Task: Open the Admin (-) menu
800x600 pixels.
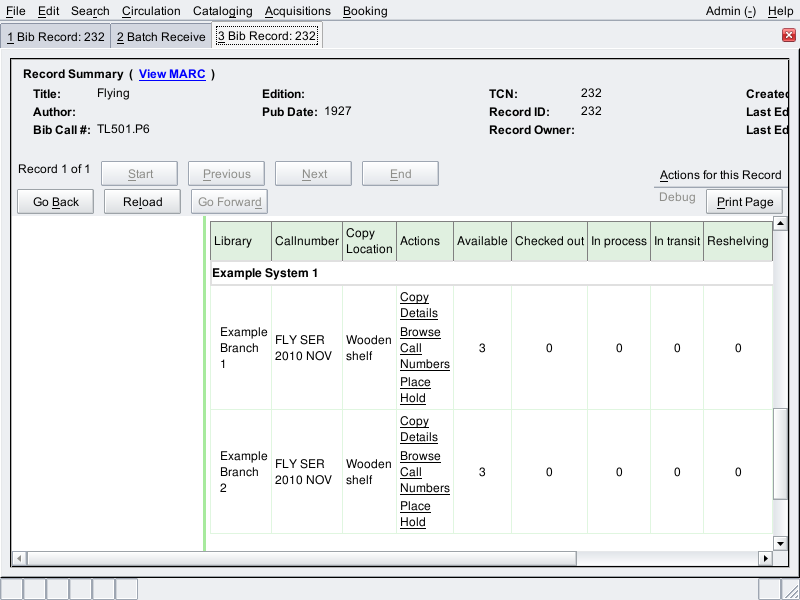Action: tap(730, 11)
